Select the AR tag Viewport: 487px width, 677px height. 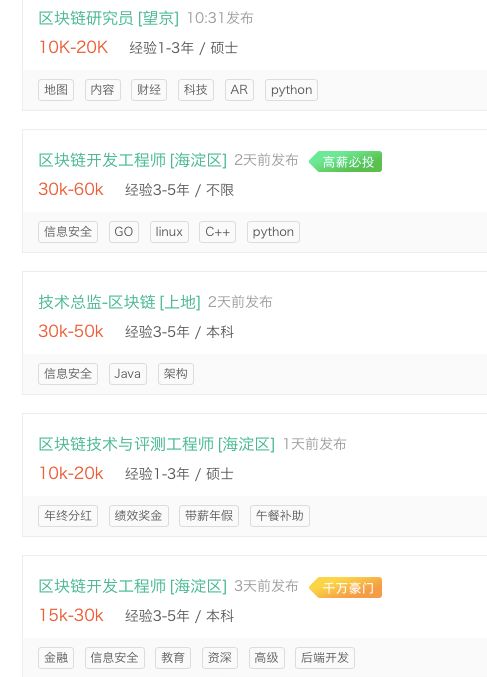(x=239, y=90)
